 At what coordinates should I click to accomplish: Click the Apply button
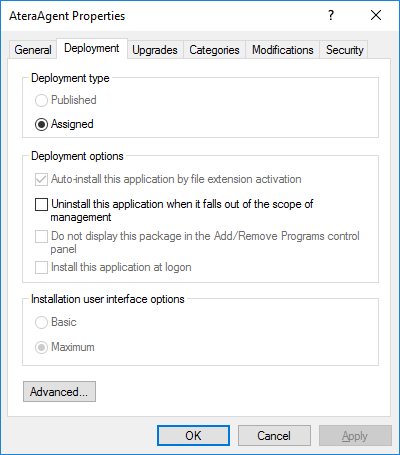(x=355, y=436)
